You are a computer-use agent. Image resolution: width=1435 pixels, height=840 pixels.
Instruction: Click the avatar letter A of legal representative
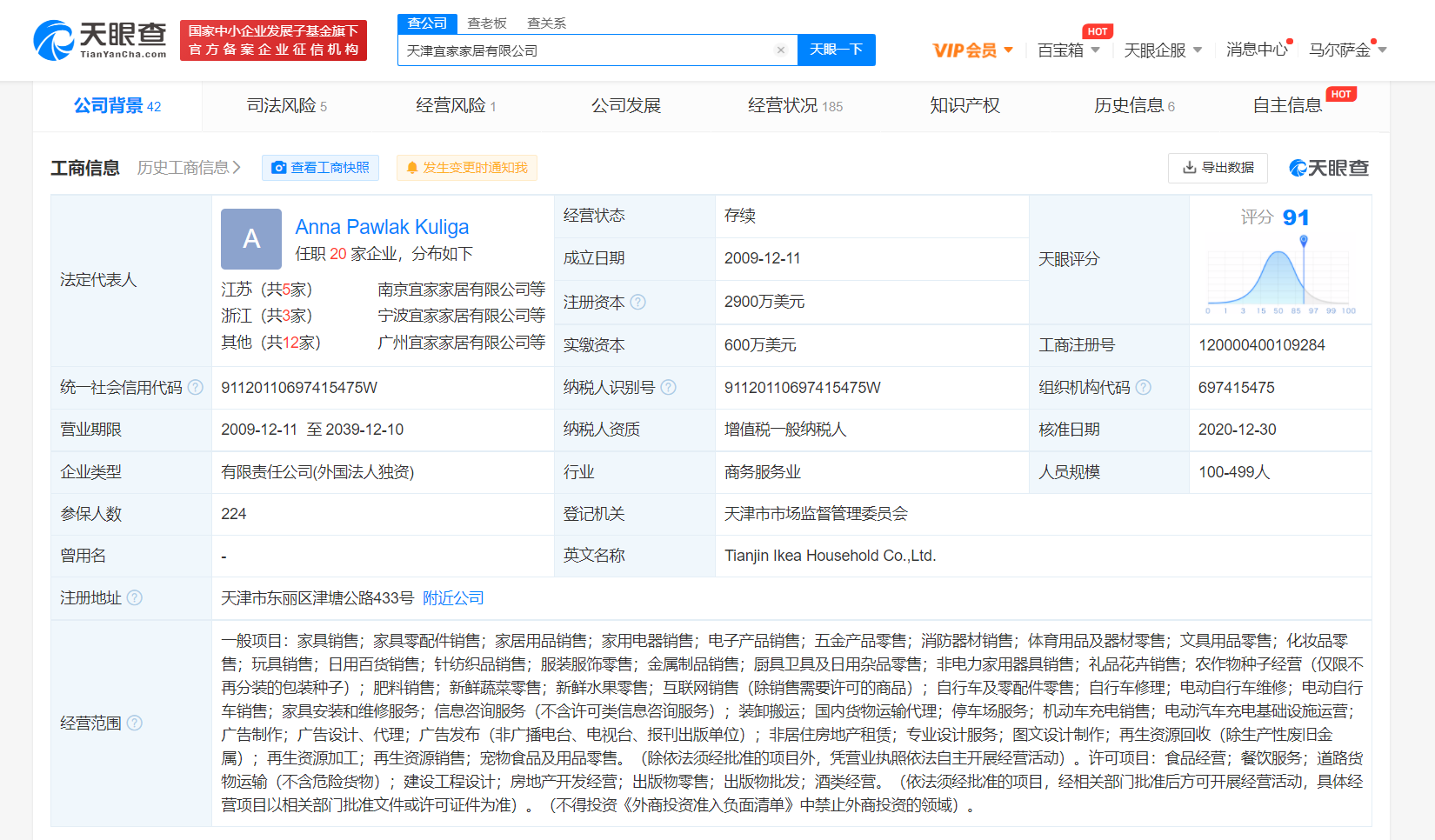[251, 238]
